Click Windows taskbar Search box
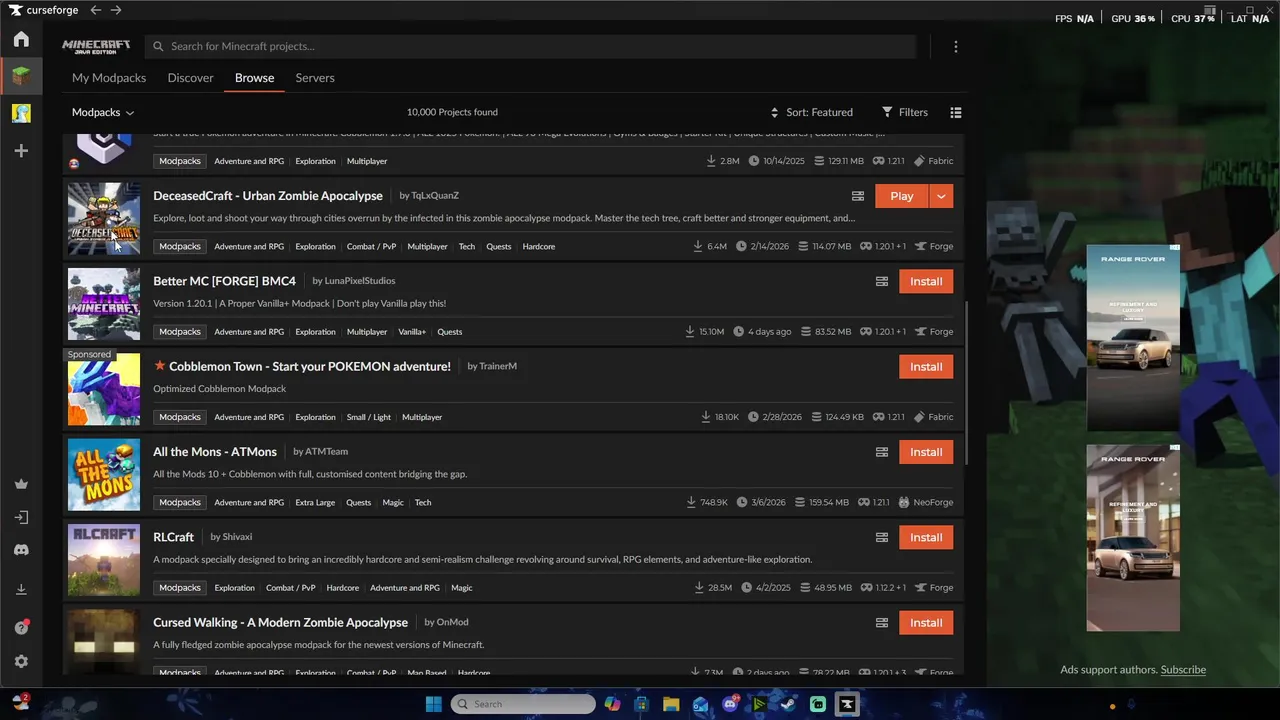 (x=522, y=704)
